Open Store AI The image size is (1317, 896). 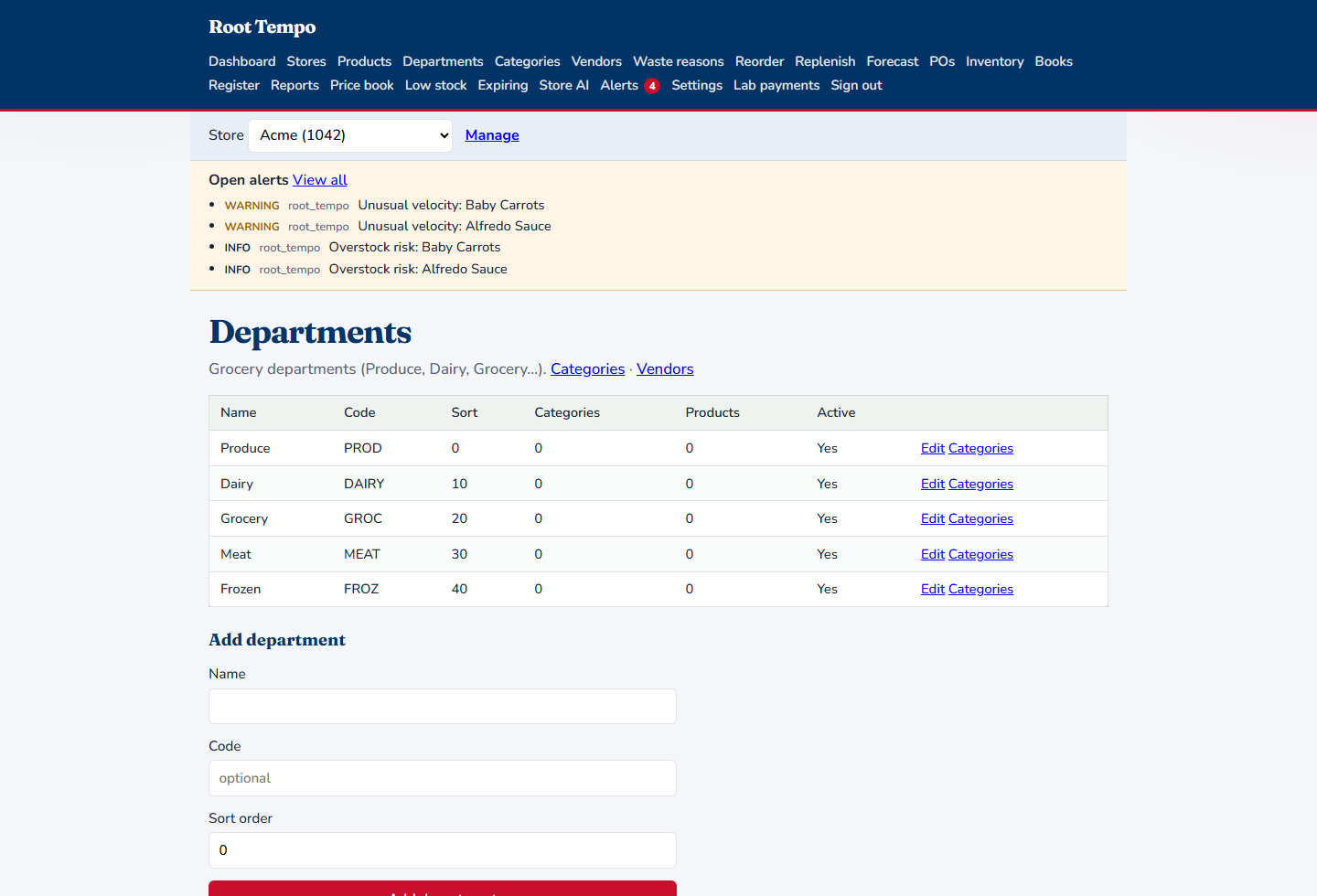point(564,85)
